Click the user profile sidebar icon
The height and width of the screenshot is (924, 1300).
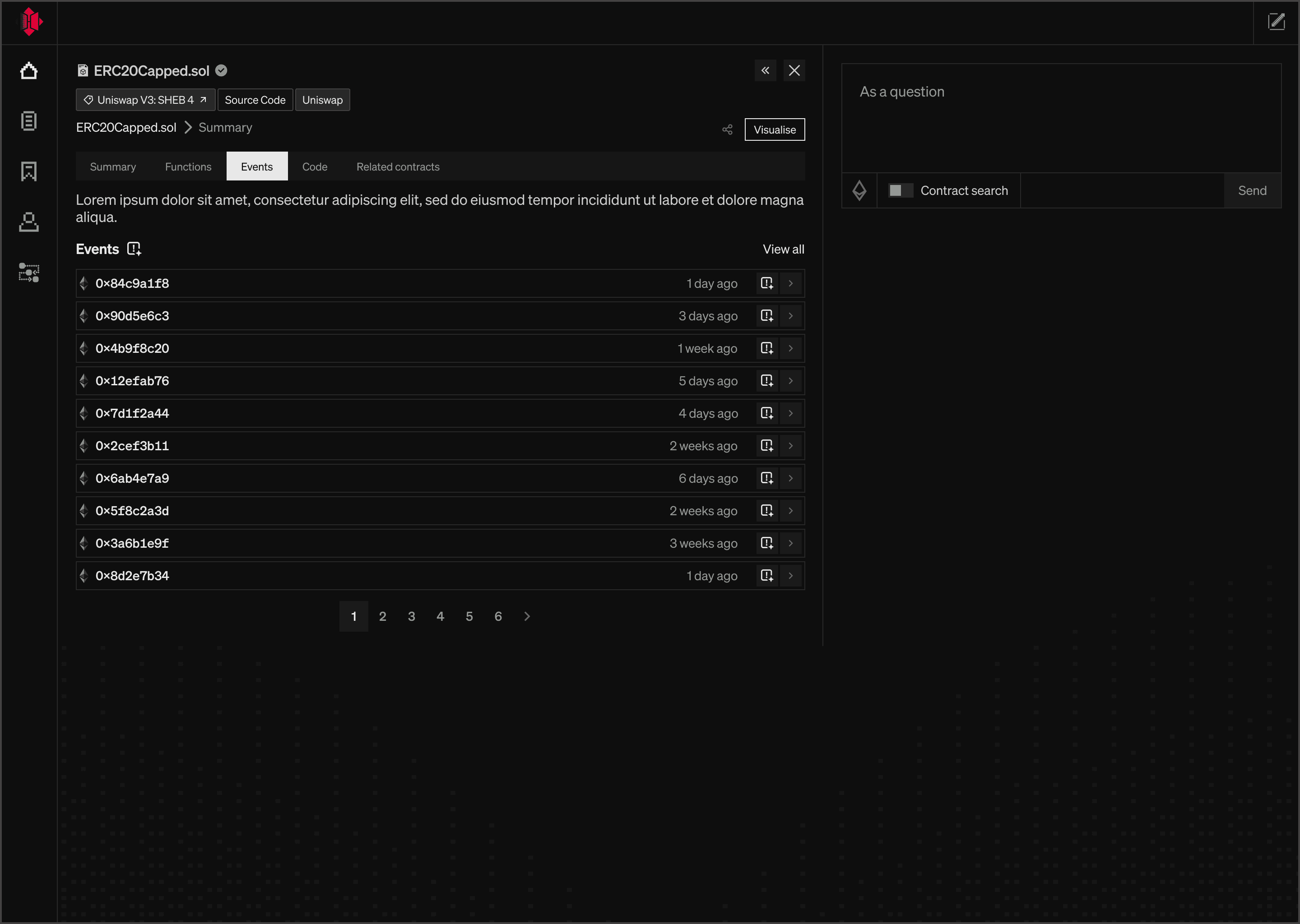pyautogui.click(x=28, y=222)
